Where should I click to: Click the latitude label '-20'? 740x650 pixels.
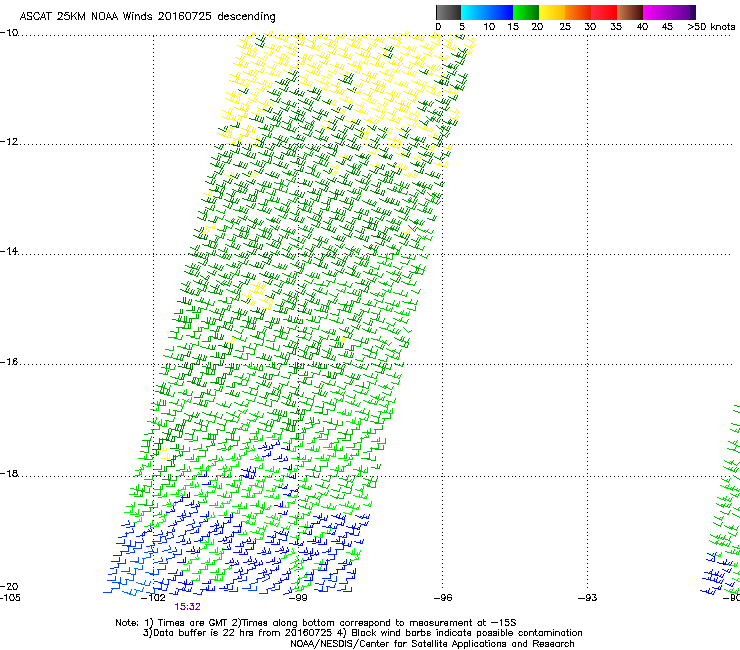point(9,586)
